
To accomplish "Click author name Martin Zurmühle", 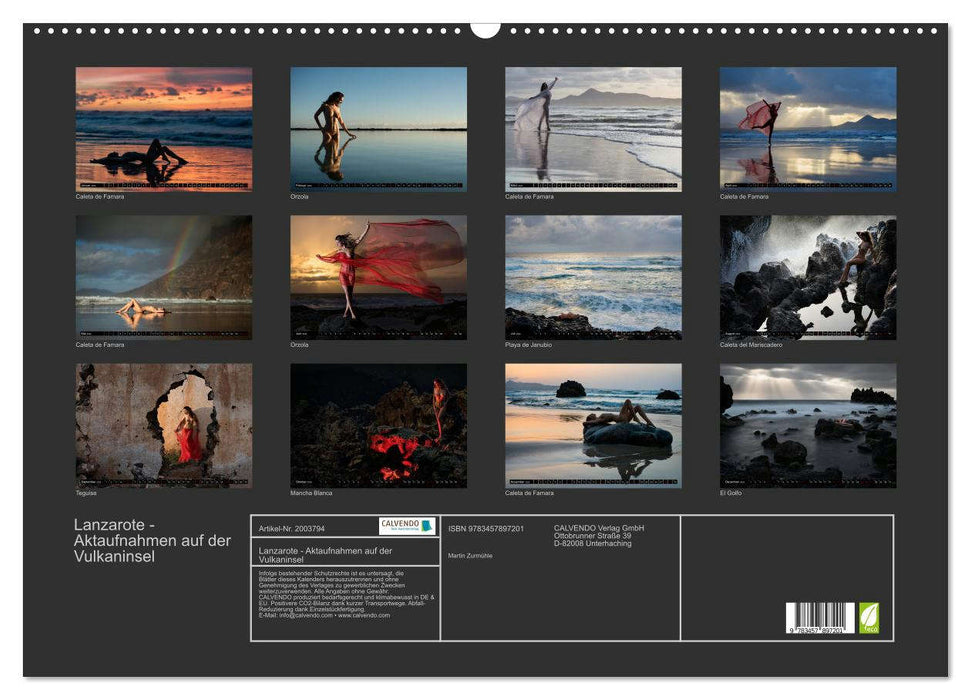I will tap(470, 555).
